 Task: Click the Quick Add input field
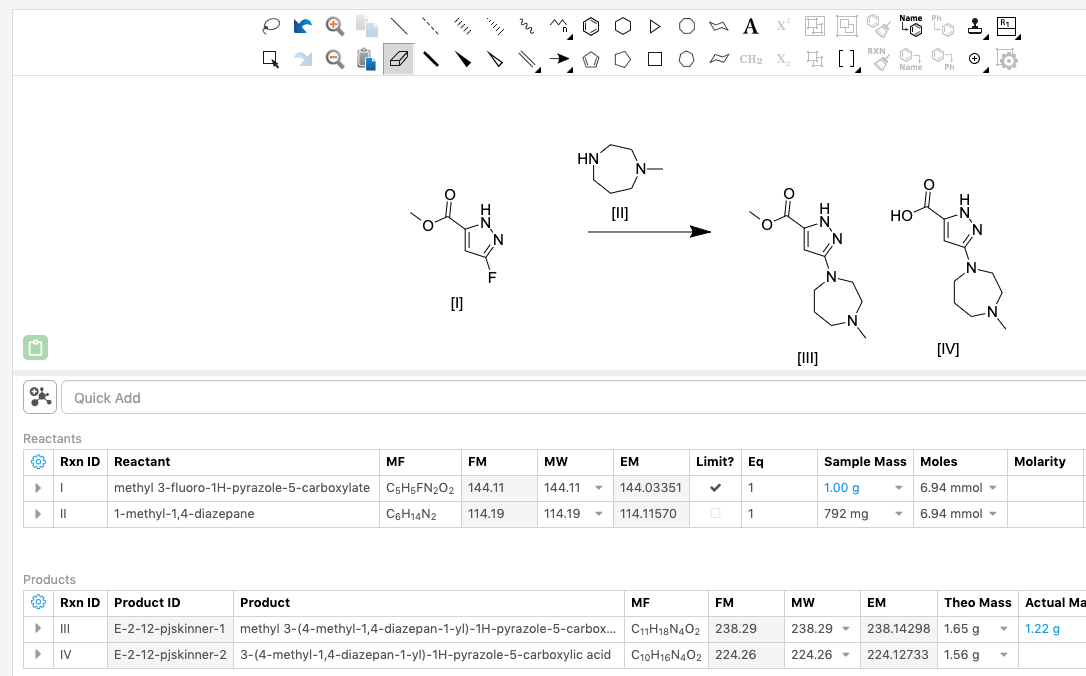pos(570,398)
